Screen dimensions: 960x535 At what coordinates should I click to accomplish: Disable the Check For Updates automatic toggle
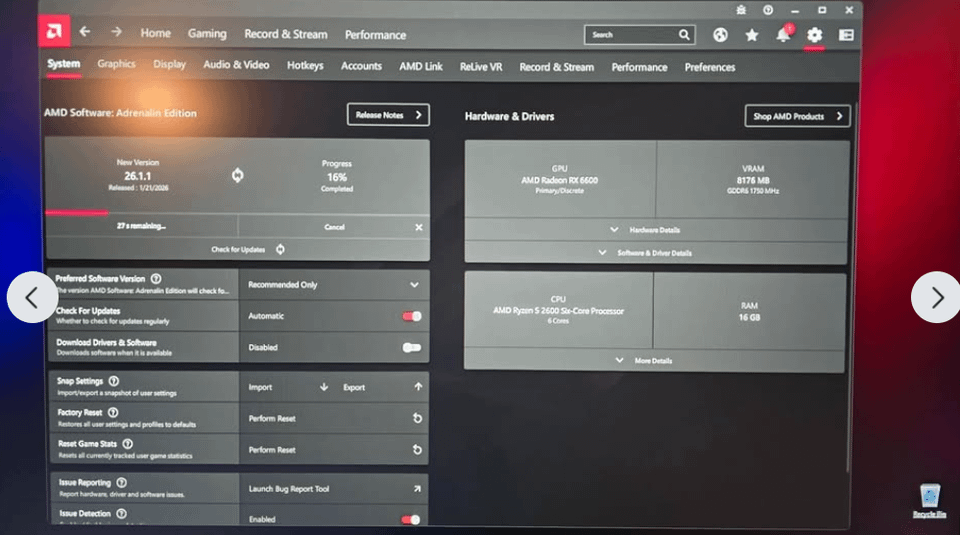pos(411,316)
